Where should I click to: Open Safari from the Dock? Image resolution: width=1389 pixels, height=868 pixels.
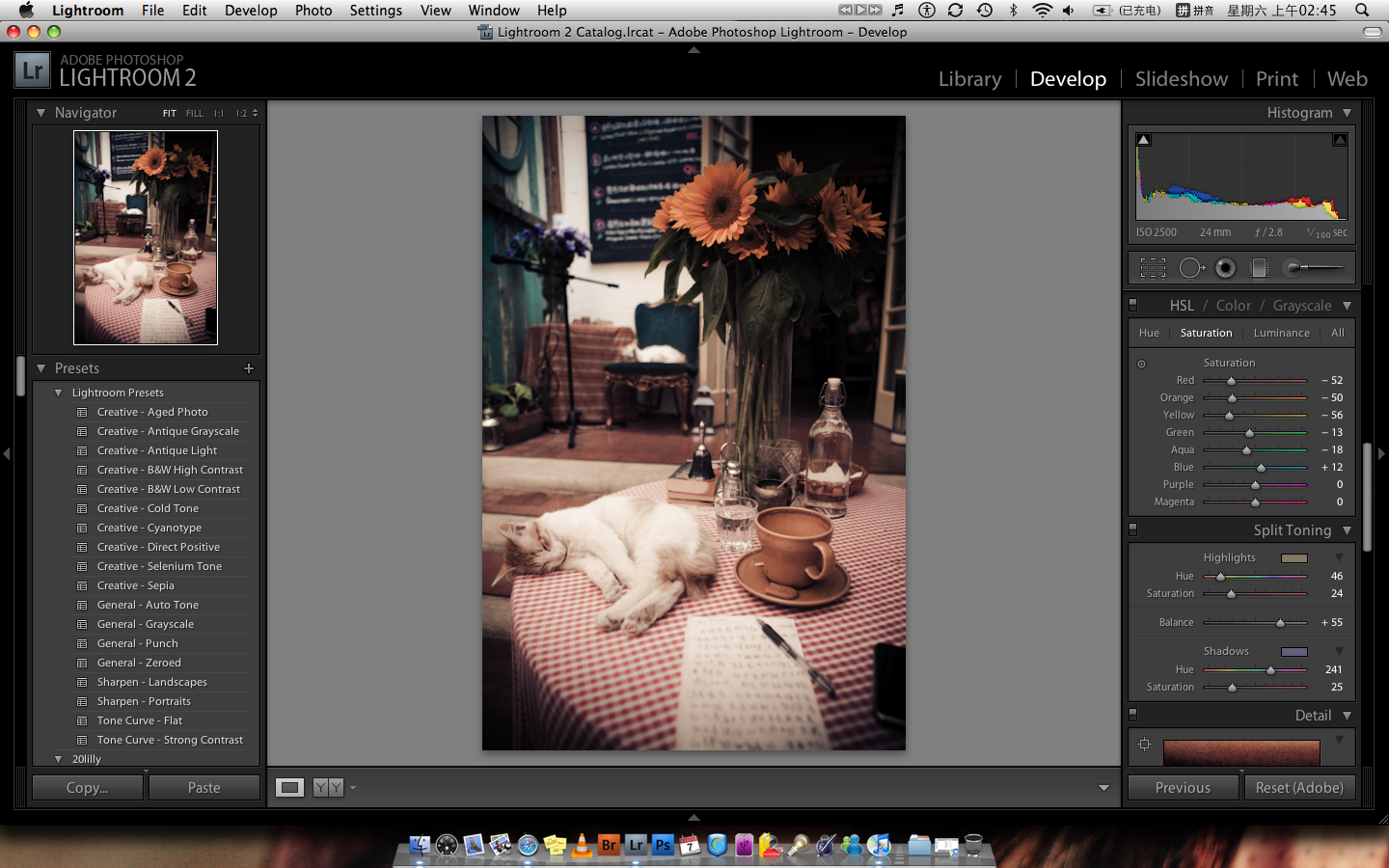click(528, 845)
